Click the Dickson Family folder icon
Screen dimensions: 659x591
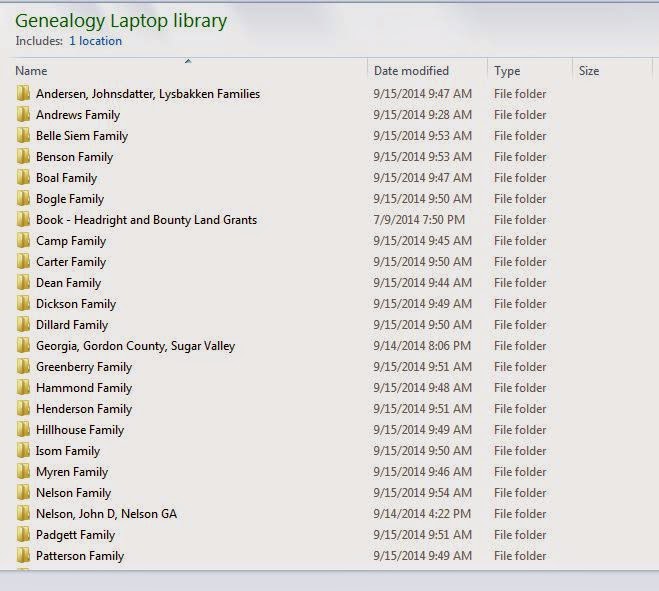click(x=24, y=303)
